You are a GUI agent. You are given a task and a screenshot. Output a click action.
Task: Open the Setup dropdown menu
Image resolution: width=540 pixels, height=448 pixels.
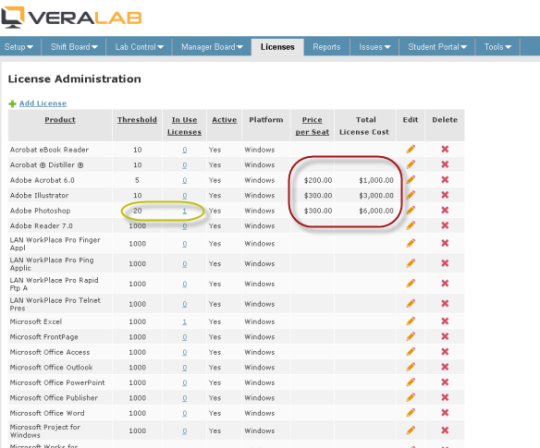point(19,47)
